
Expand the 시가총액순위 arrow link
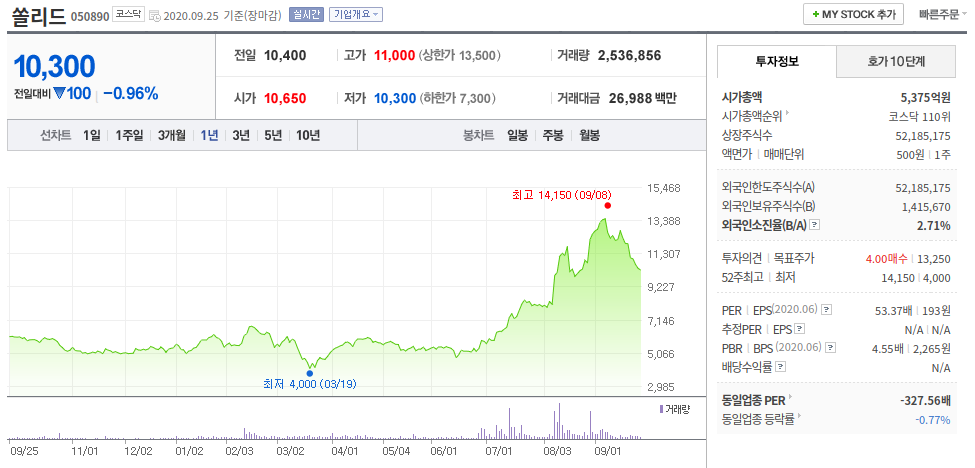[x=788, y=113]
